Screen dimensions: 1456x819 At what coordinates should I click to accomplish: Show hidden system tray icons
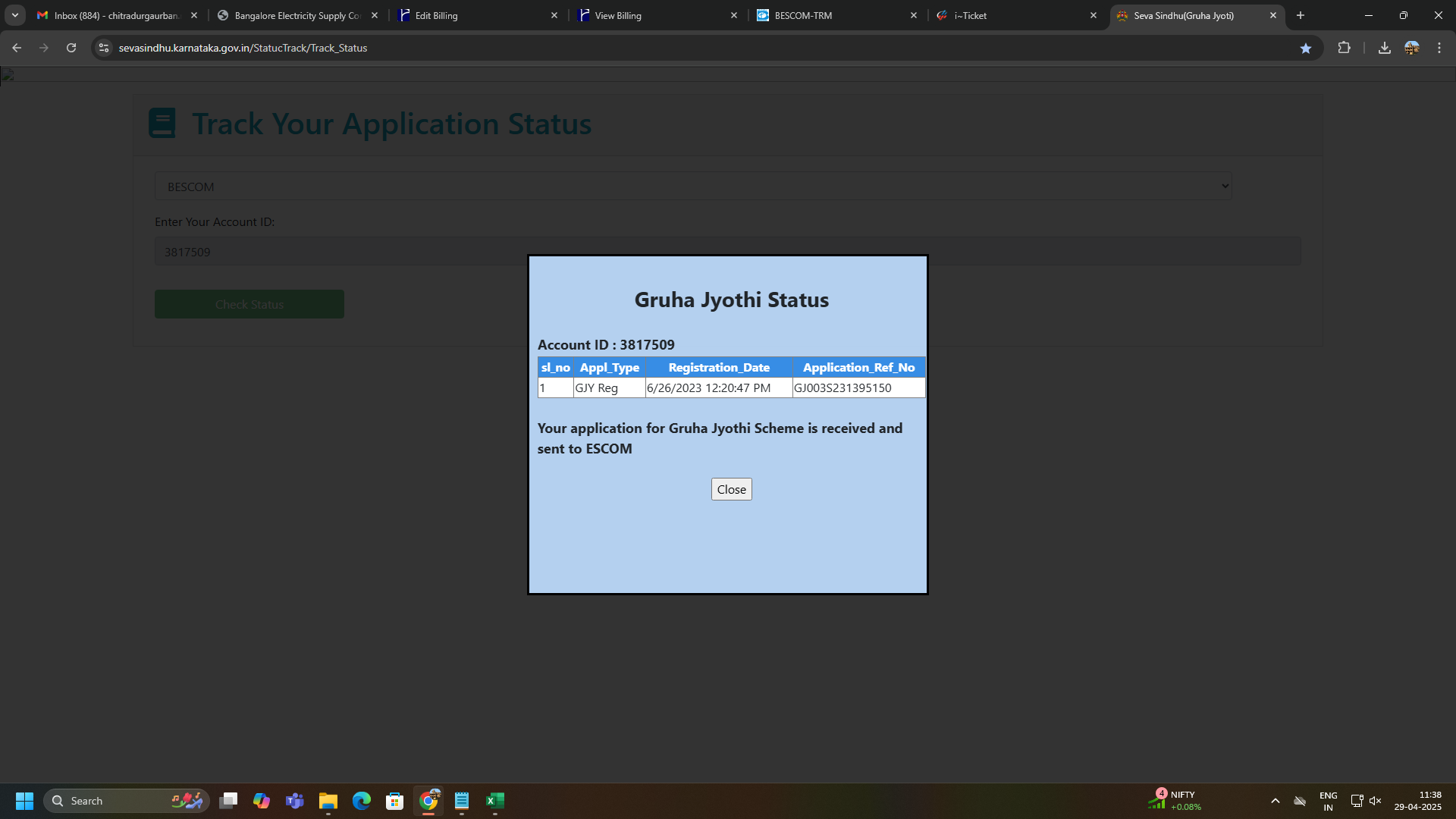click(1276, 801)
